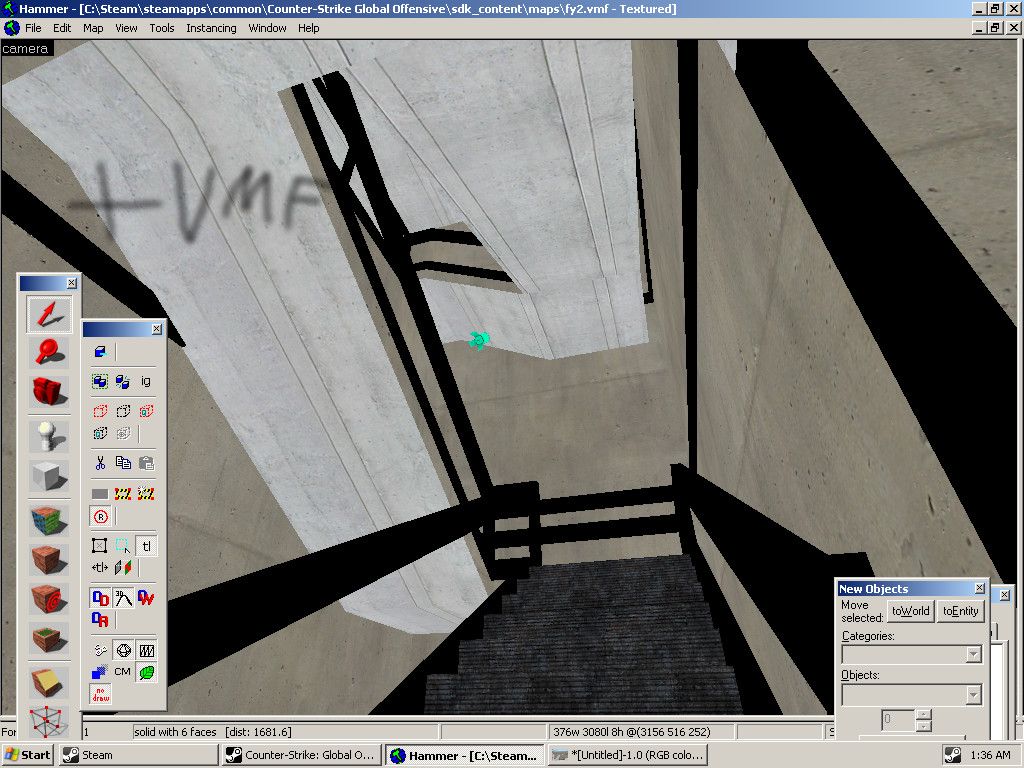This screenshot has height=768, width=1024.
Task: Toggle the 'ig' ignore groups button
Action: [146, 381]
